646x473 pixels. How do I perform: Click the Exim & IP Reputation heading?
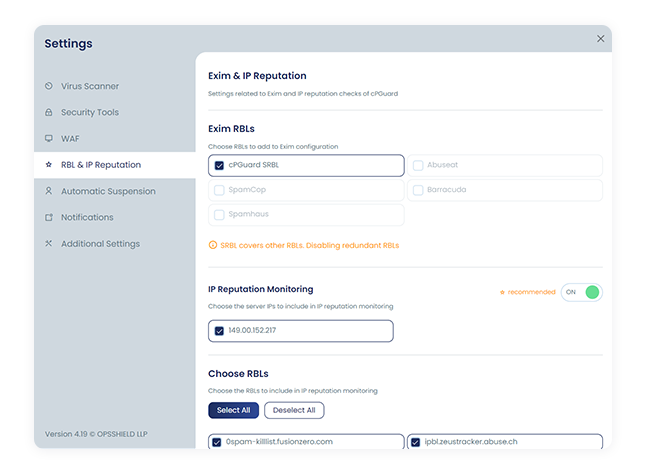pyautogui.click(x=257, y=76)
